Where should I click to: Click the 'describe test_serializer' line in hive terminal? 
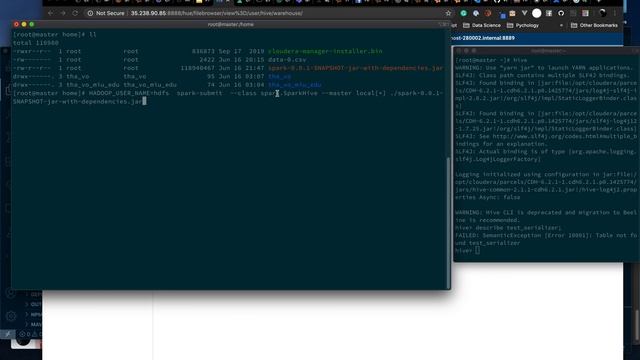point(508,228)
